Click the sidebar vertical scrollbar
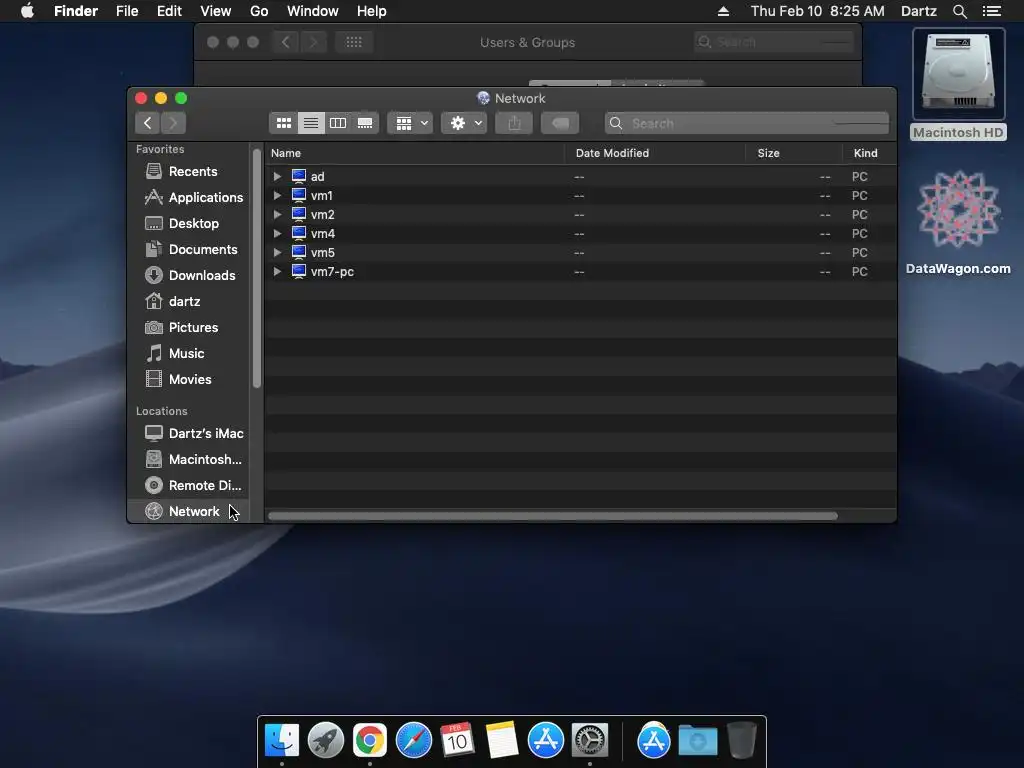This screenshot has height=768, width=1024. click(x=257, y=268)
